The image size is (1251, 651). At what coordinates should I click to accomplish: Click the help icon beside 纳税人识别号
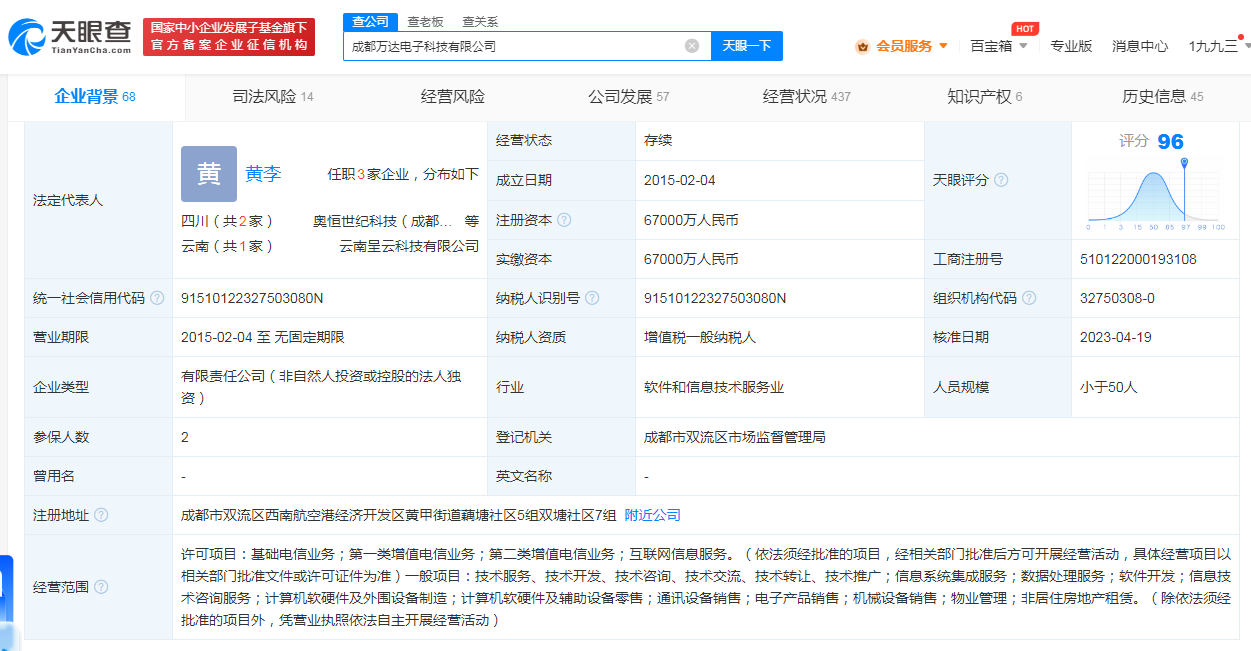click(x=592, y=298)
